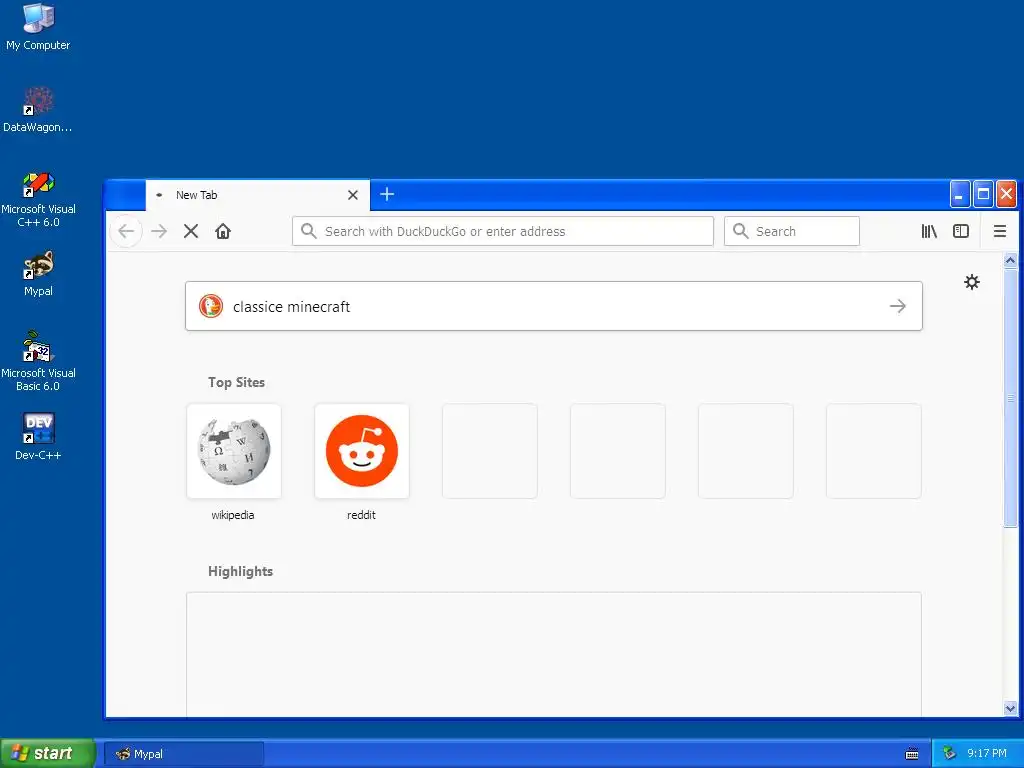Show the sidebars panel icon

961,231
